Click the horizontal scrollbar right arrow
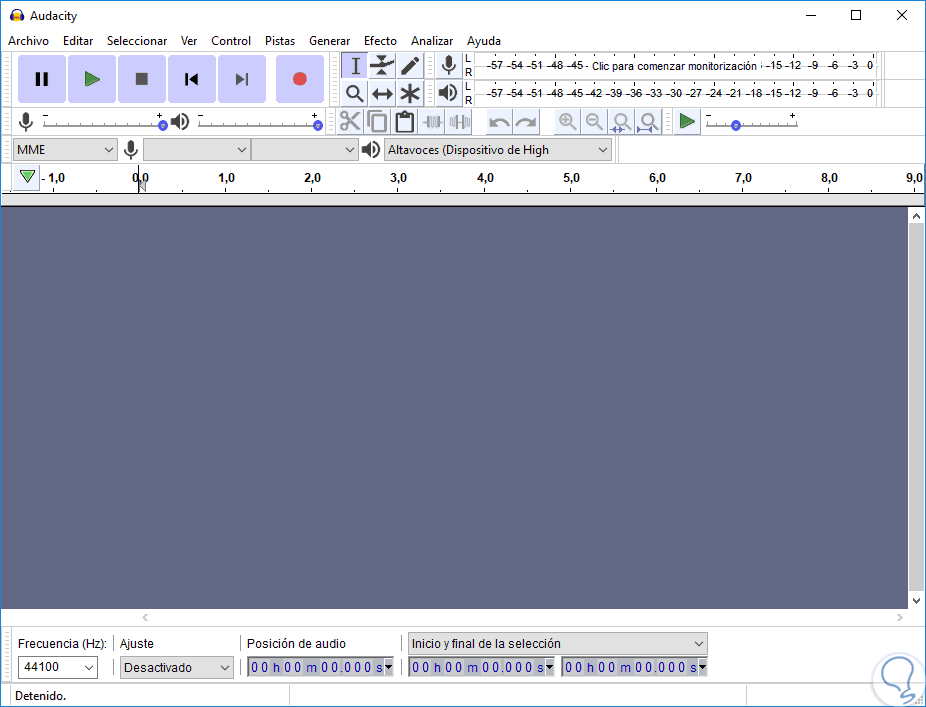Image resolution: width=926 pixels, height=707 pixels. pyautogui.click(x=899, y=617)
